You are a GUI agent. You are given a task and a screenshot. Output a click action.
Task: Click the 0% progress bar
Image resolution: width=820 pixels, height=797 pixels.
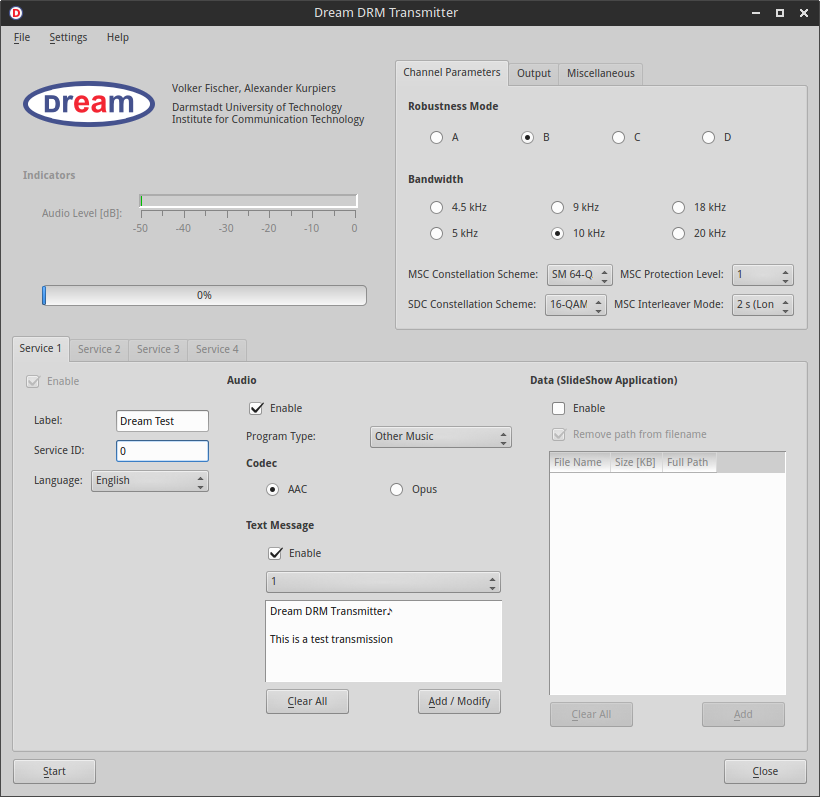point(204,295)
